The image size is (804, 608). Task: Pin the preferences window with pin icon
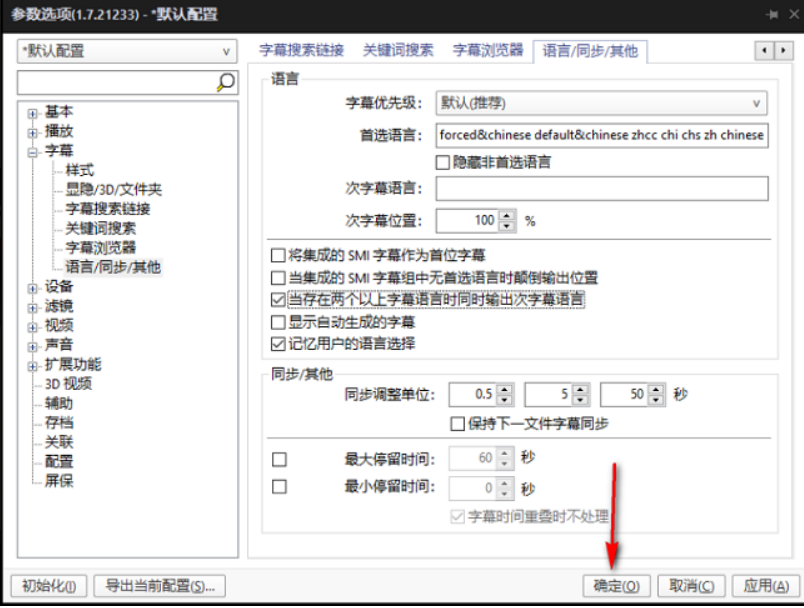coord(772,14)
